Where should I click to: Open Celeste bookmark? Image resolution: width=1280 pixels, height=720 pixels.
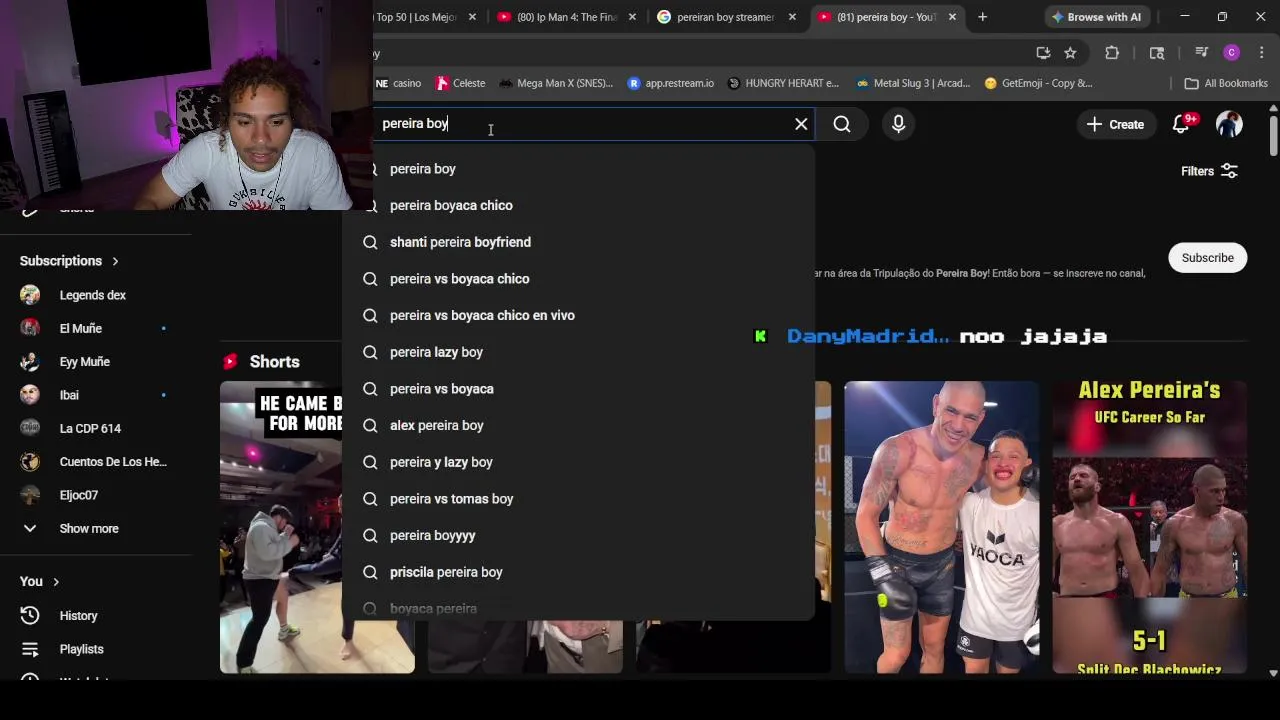click(460, 83)
